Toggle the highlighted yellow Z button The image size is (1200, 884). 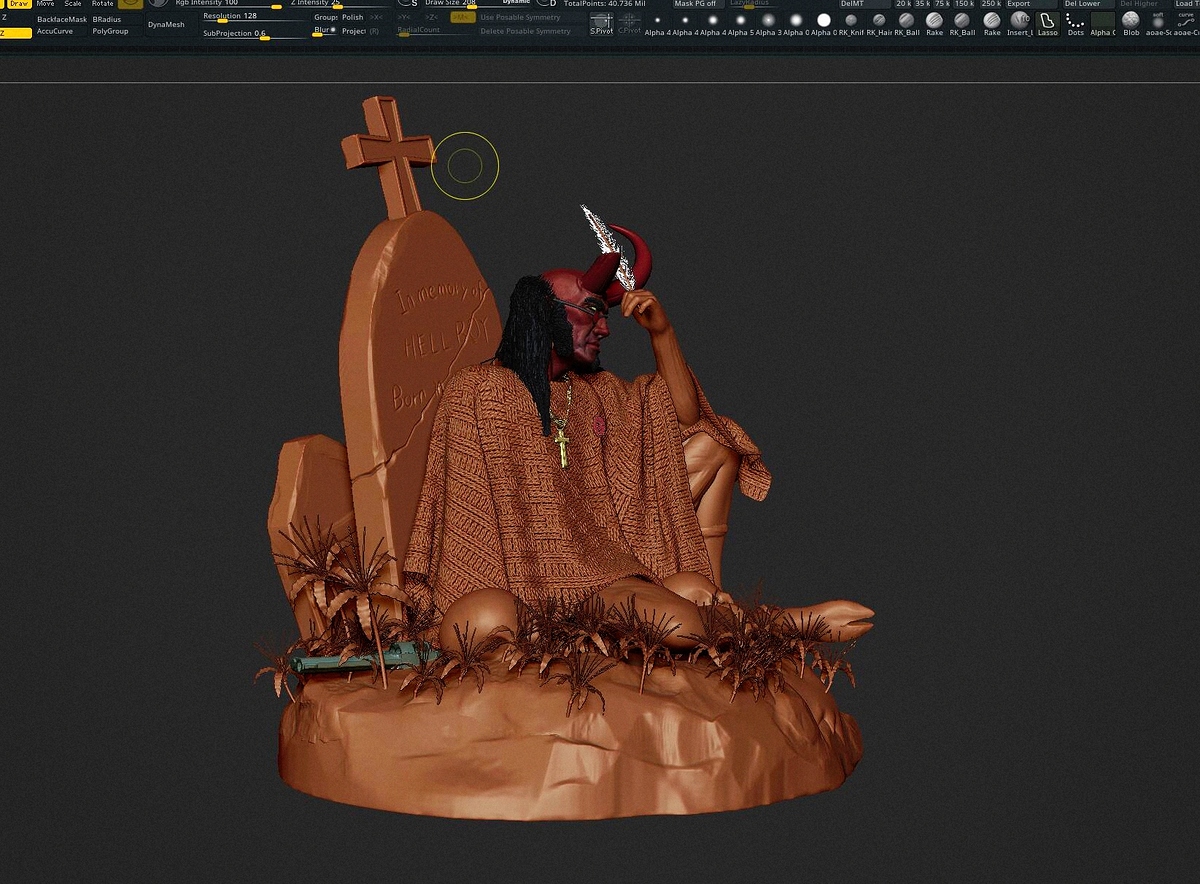click(x=16, y=33)
